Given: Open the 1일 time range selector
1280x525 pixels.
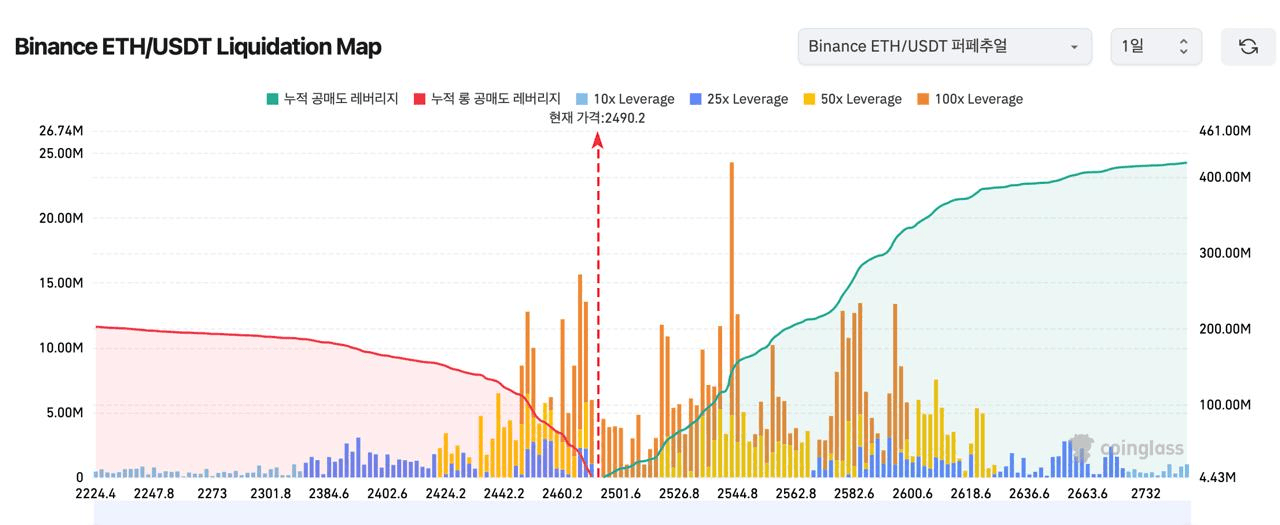Looking at the screenshot, I should pos(1156,46).
